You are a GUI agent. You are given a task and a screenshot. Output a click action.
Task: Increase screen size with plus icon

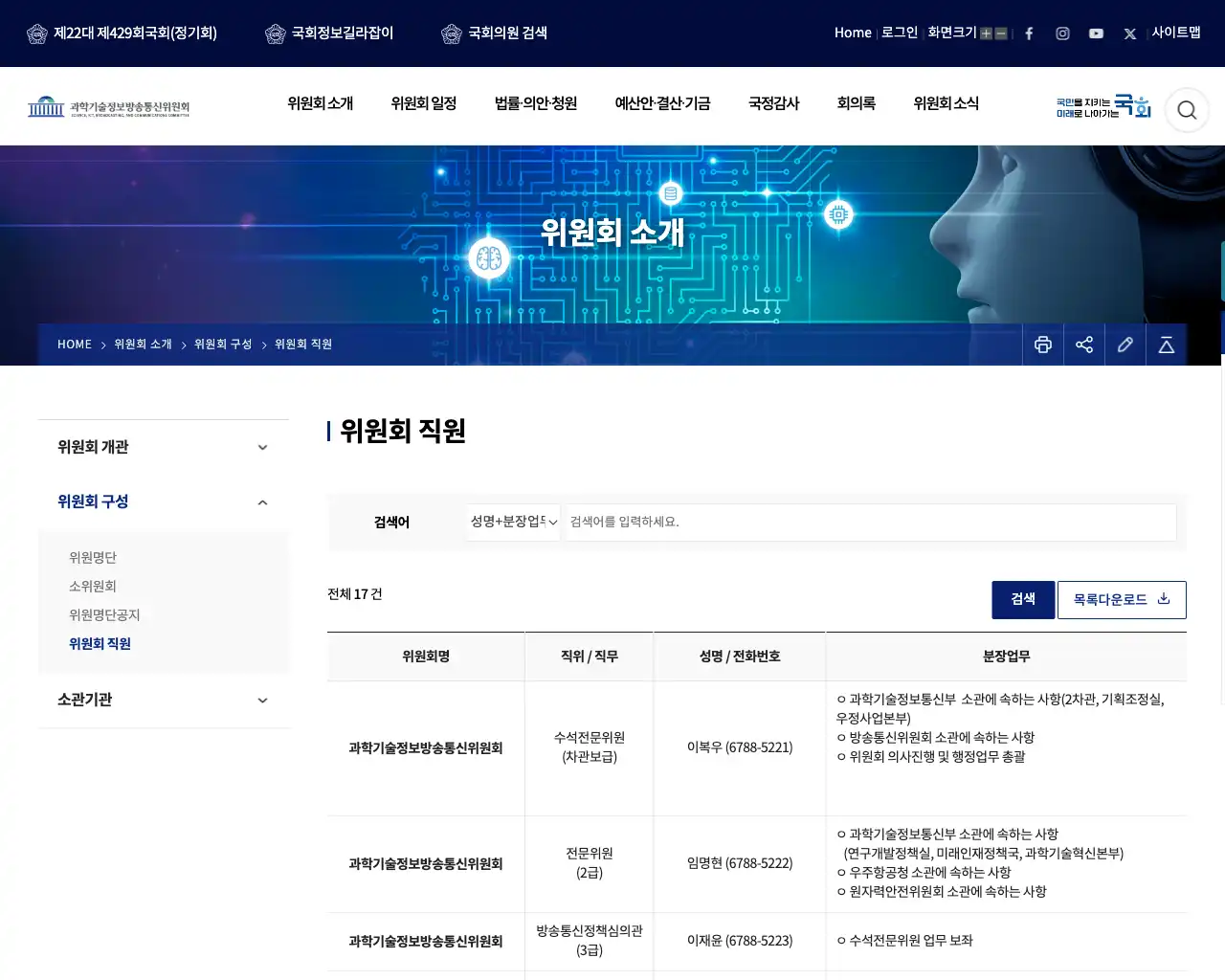coord(986,33)
